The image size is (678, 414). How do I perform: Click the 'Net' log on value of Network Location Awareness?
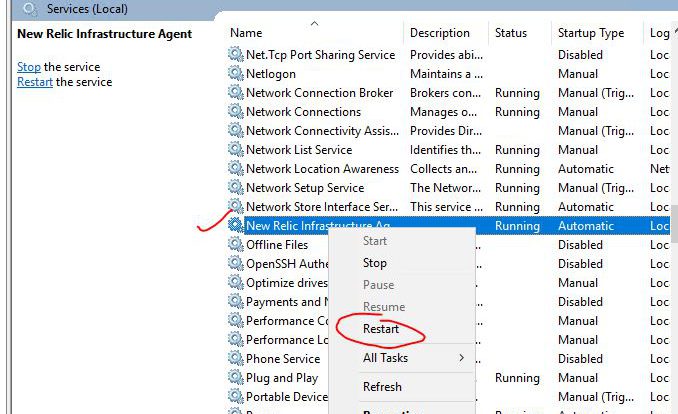659,169
